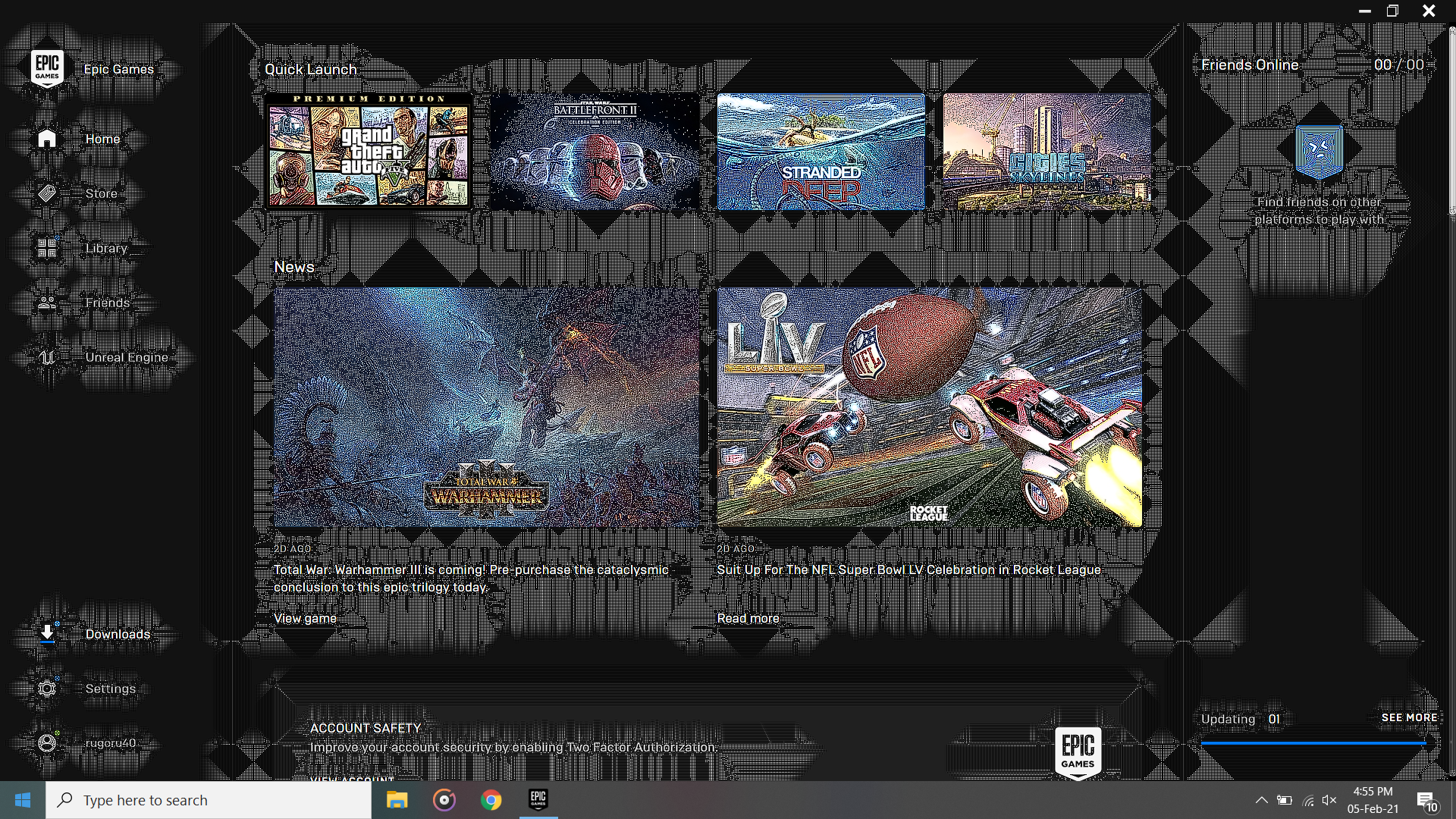1456x819 pixels.
Task: Select Stranded Deep quick launch thumbnail
Action: (820, 151)
